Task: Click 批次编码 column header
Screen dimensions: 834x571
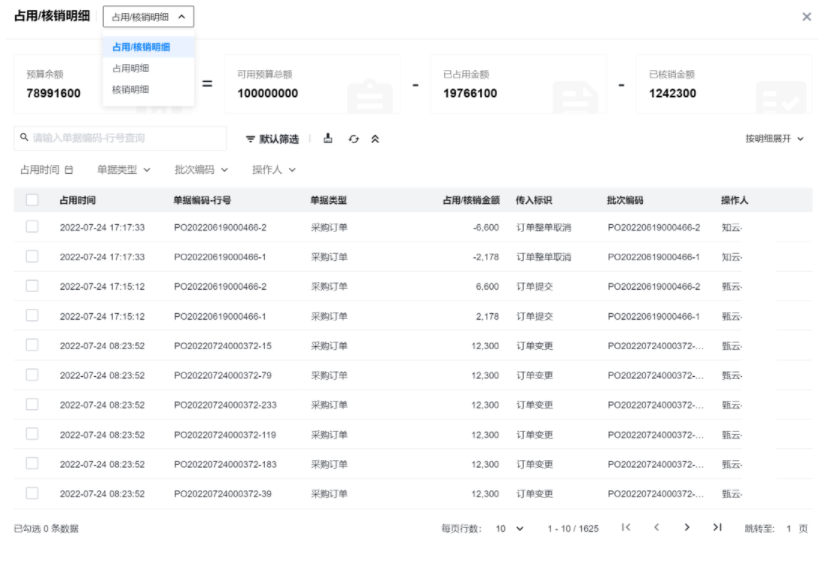Action: click(625, 200)
